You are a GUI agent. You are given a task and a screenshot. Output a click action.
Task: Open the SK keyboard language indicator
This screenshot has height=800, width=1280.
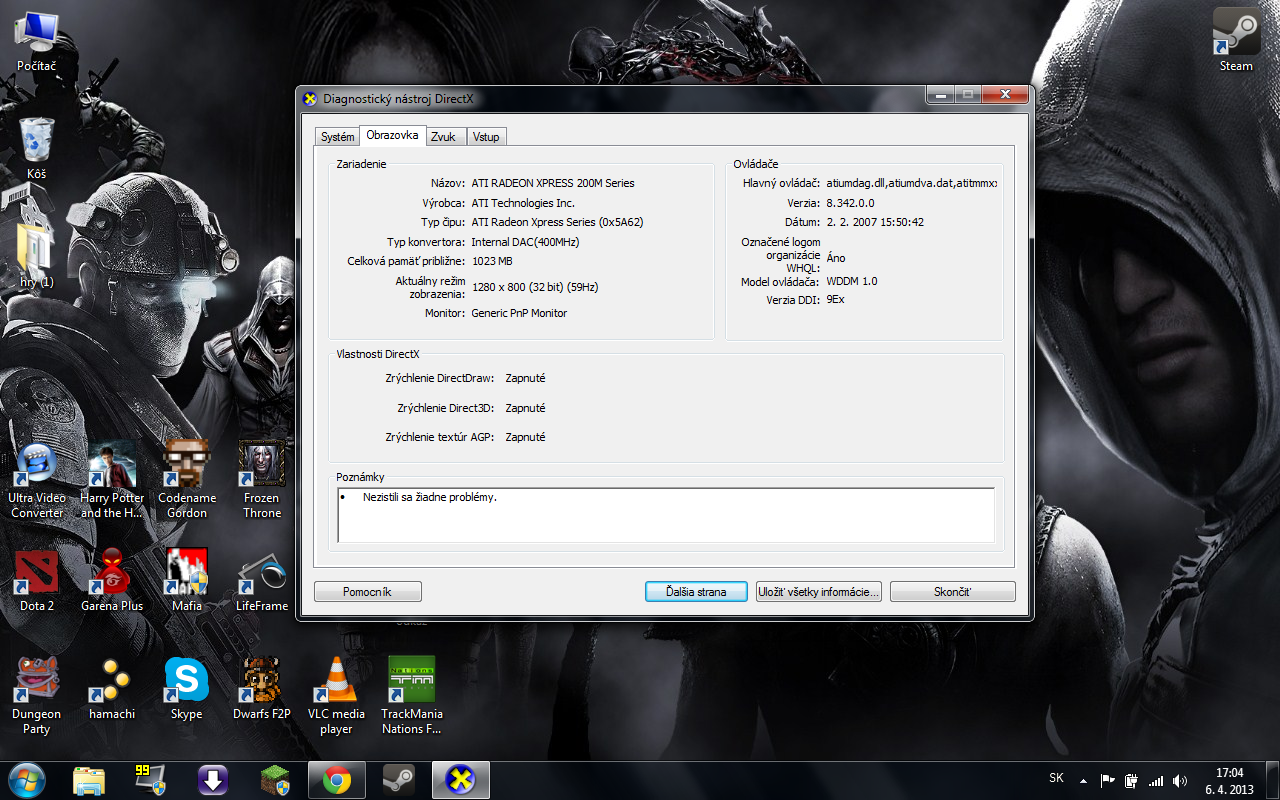point(1056,778)
